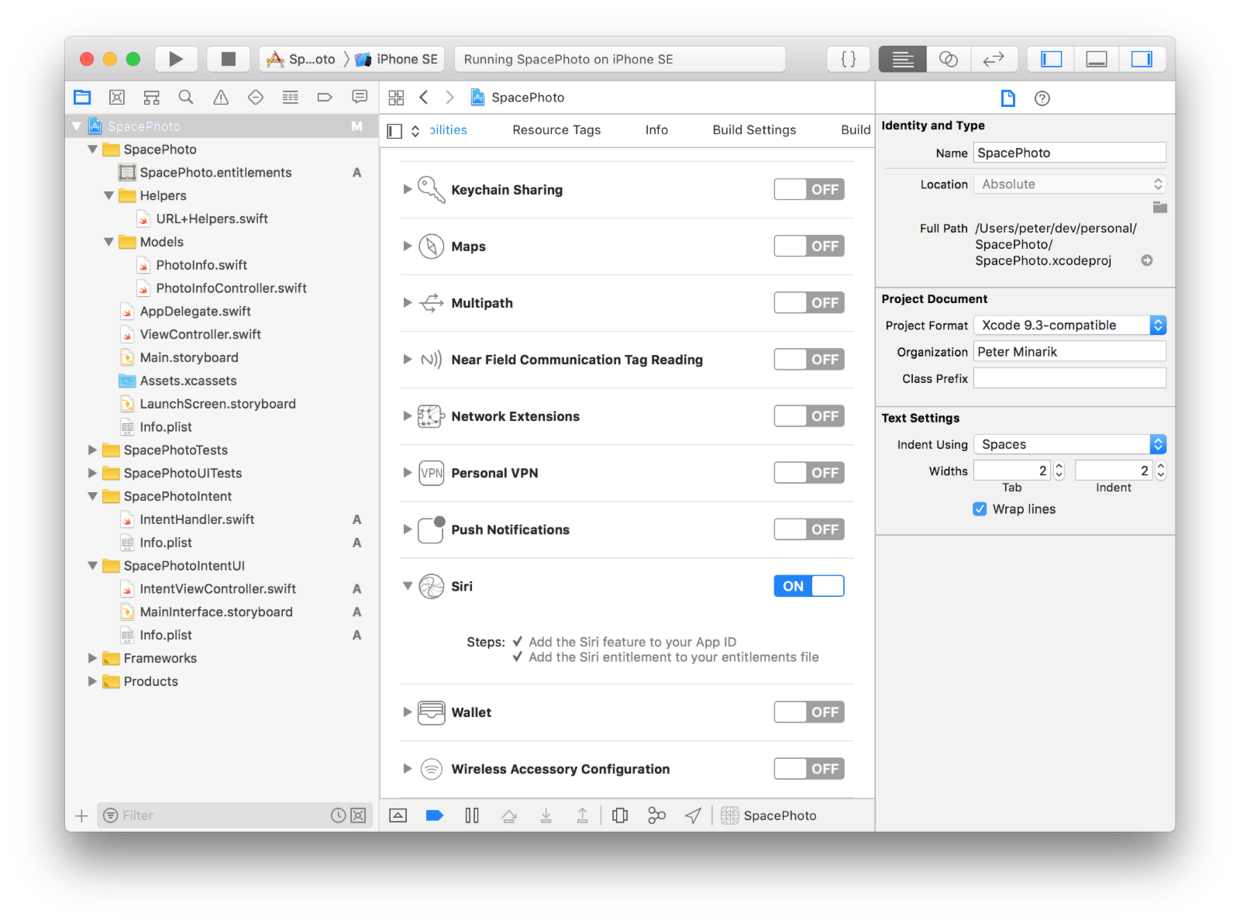Turn on Keychain Sharing switch
This screenshot has height=924, width=1240.
(809, 189)
